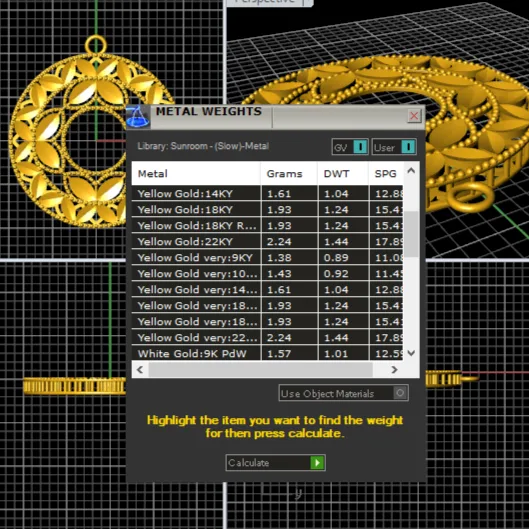Click the pendant side profile in front view
Screen dimensions: 529x529
pyautogui.click(x=74, y=386)
